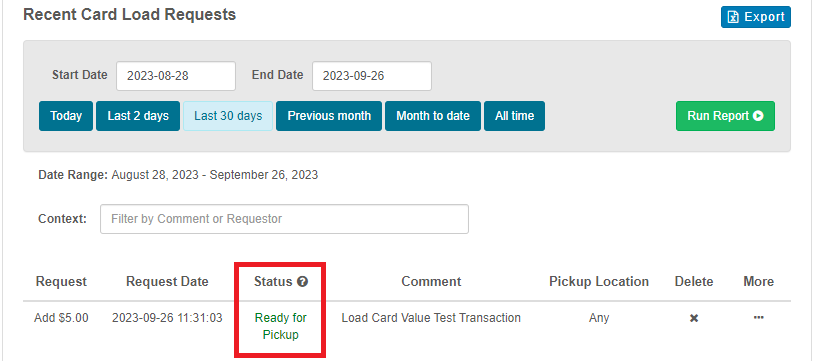The image size is (816, 361).
Task: Click the End Date field
Action: 372,76
